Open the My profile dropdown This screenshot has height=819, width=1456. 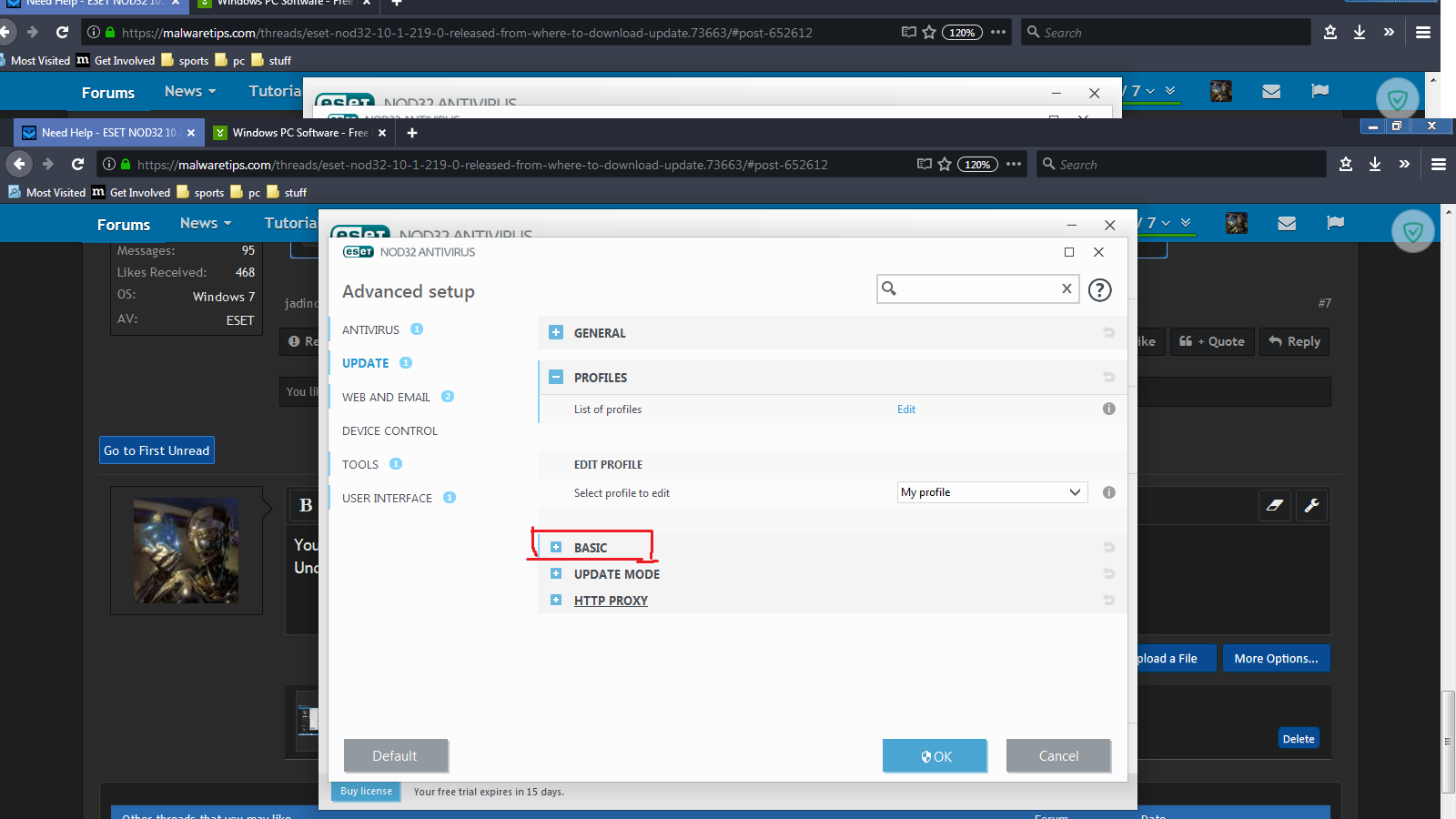[x=992, y=492]
